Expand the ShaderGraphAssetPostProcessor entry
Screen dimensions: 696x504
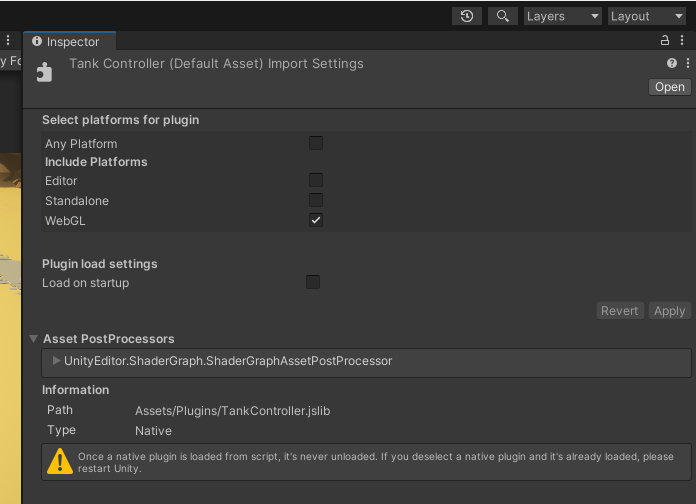(x=56, y=361)
